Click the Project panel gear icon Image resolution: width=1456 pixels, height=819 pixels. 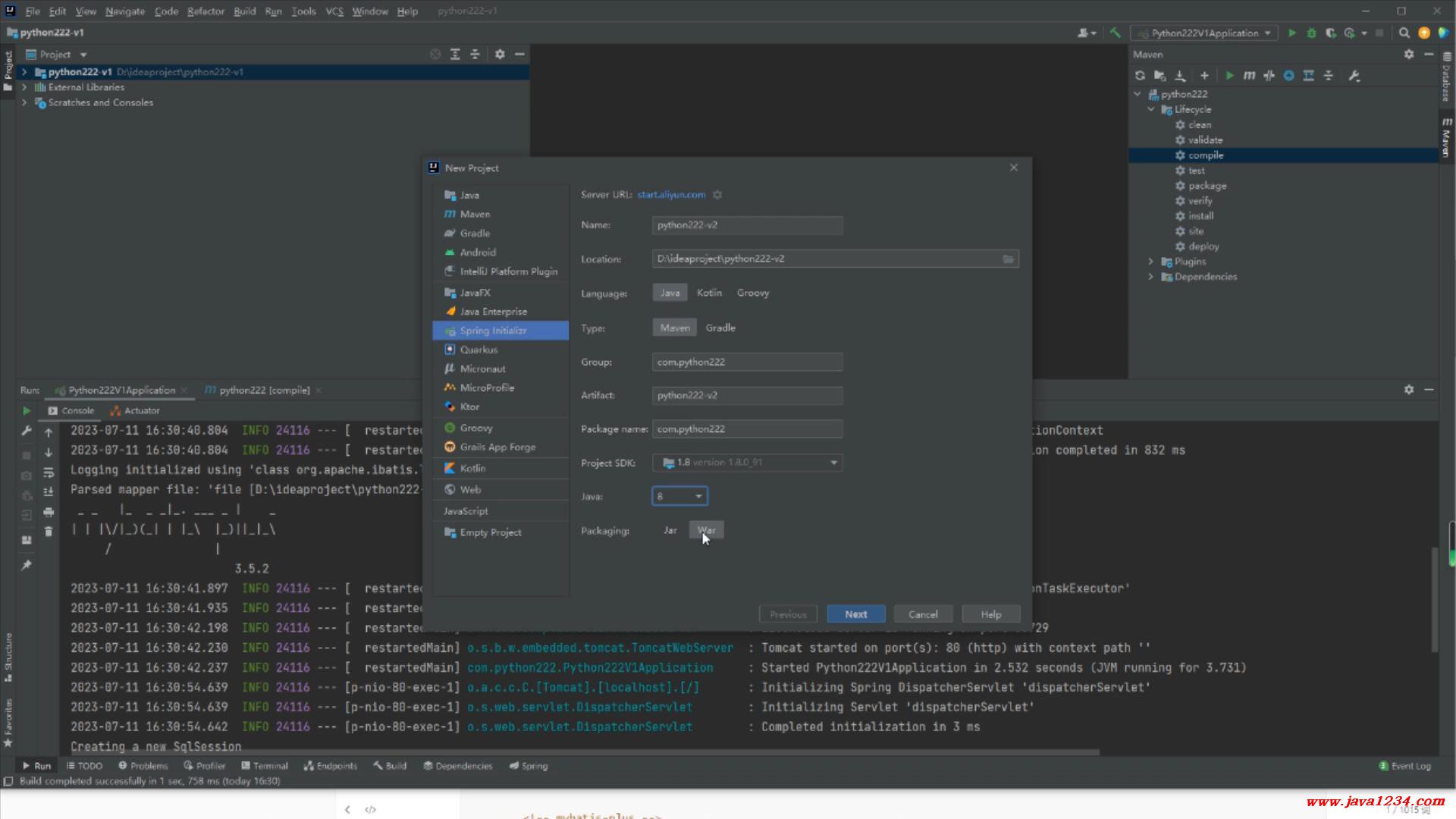tap(500, 55)
